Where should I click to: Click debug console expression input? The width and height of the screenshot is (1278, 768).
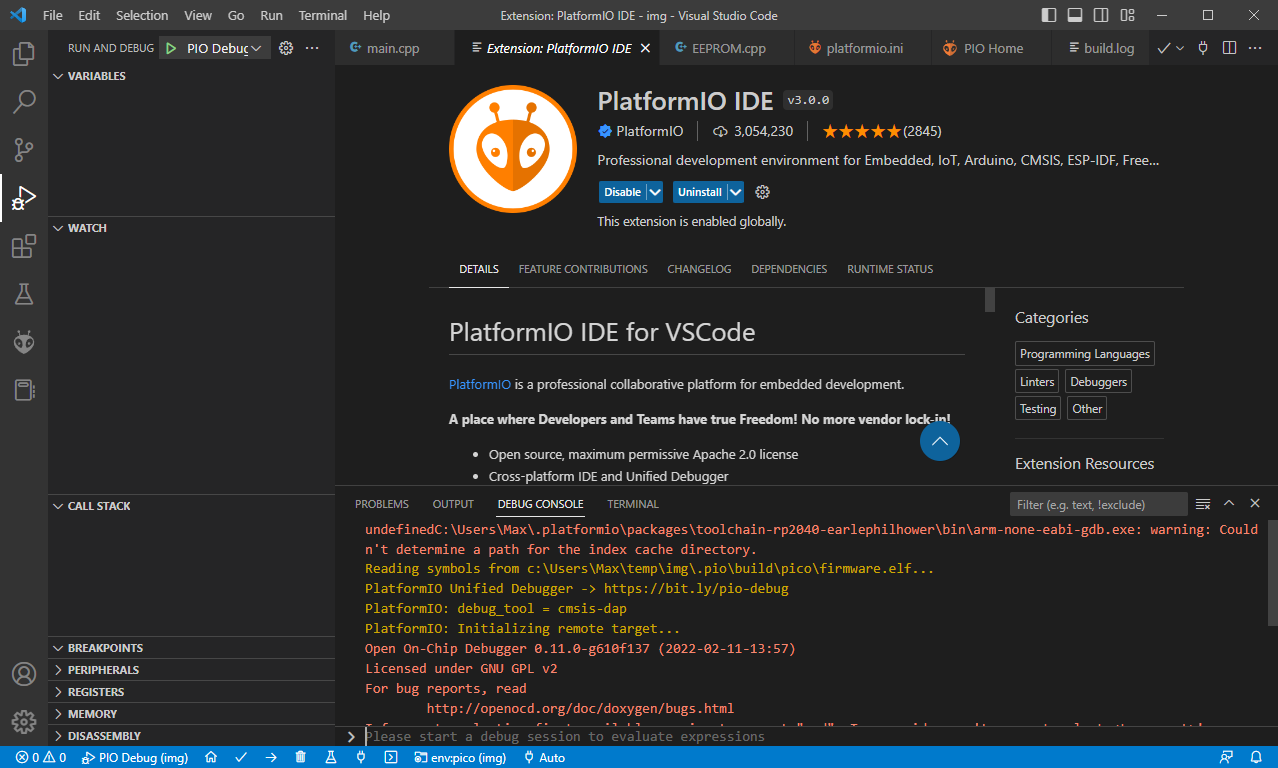[816, 736]
